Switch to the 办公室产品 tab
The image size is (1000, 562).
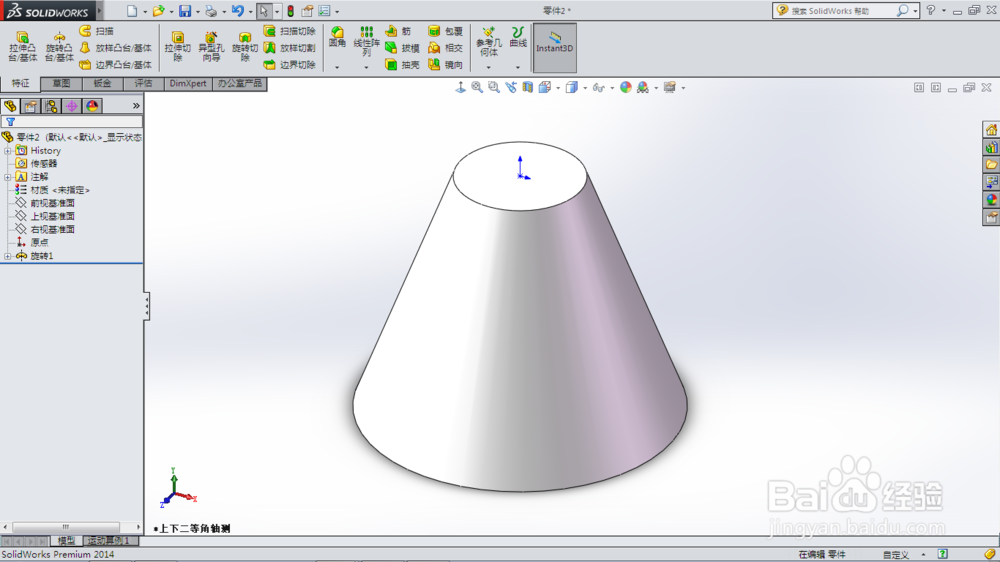[240, 84]
